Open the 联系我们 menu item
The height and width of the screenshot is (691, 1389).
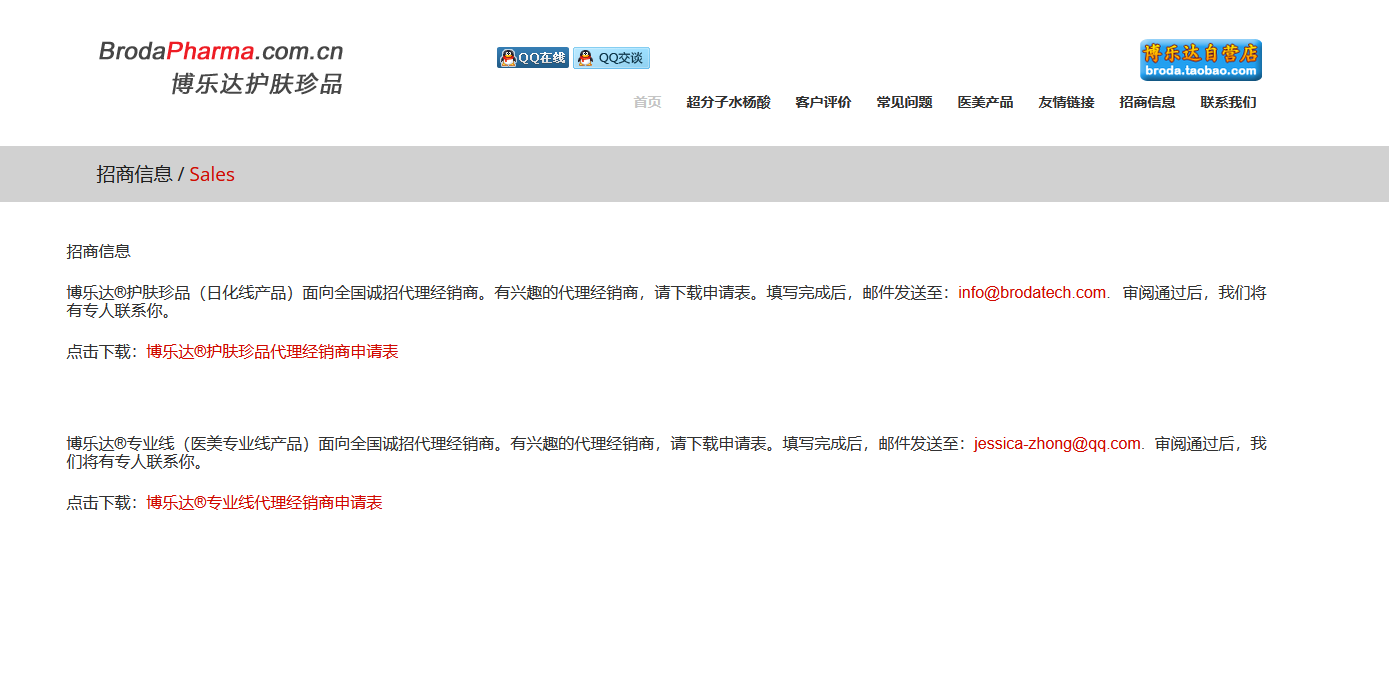(x=1228, y=102)
